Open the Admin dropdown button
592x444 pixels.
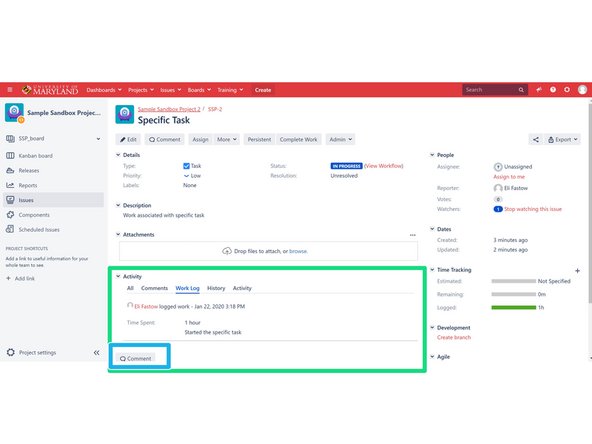coord(341,139)
